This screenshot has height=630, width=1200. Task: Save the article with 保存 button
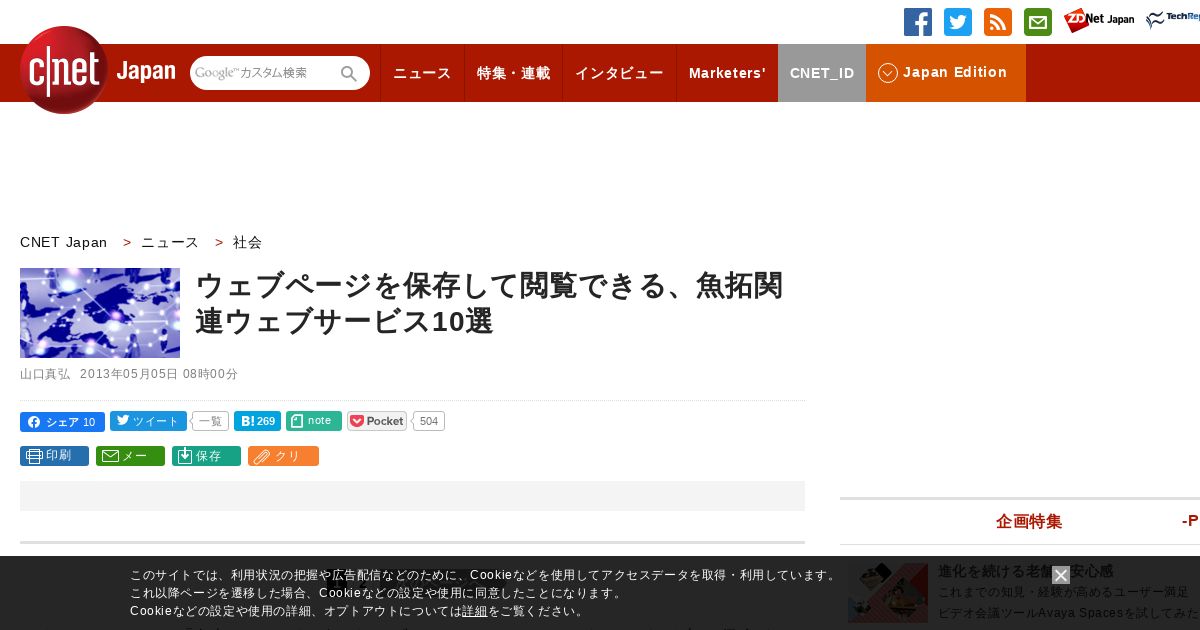pyautogui.click(x=206, y=456)
